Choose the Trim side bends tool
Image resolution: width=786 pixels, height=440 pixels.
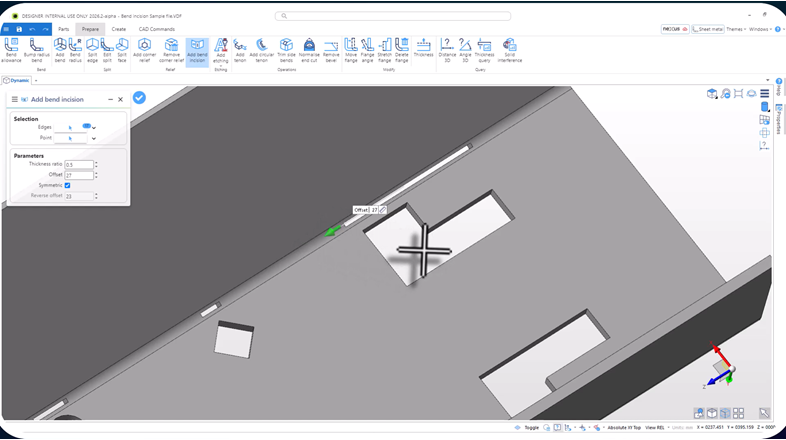pyautogui.click(x=286, y=50)
